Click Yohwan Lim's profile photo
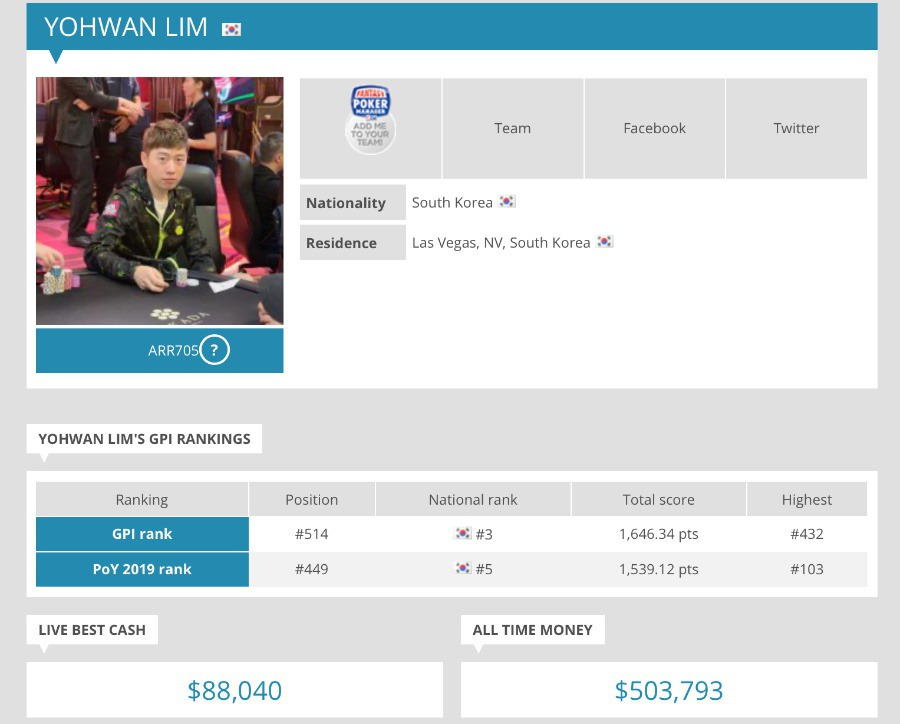Screen dimensions: 900x724 point(160,201)
